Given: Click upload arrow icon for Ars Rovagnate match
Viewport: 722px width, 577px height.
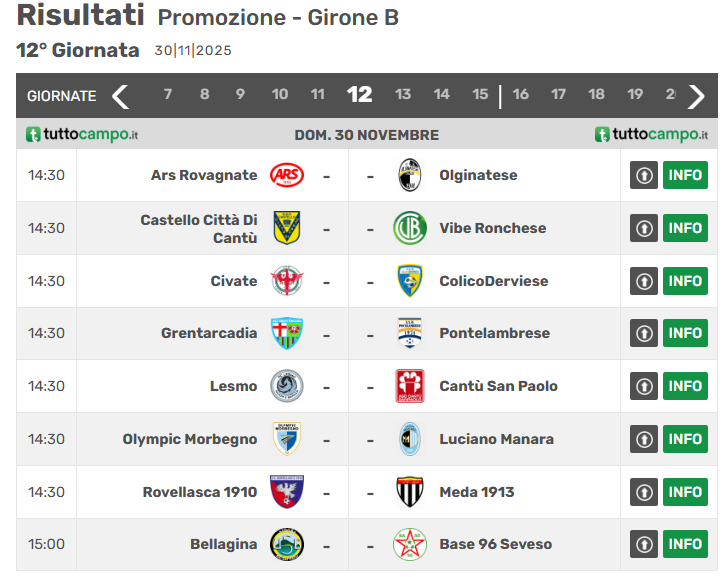Looking at the screenshot, I should 644,175.
